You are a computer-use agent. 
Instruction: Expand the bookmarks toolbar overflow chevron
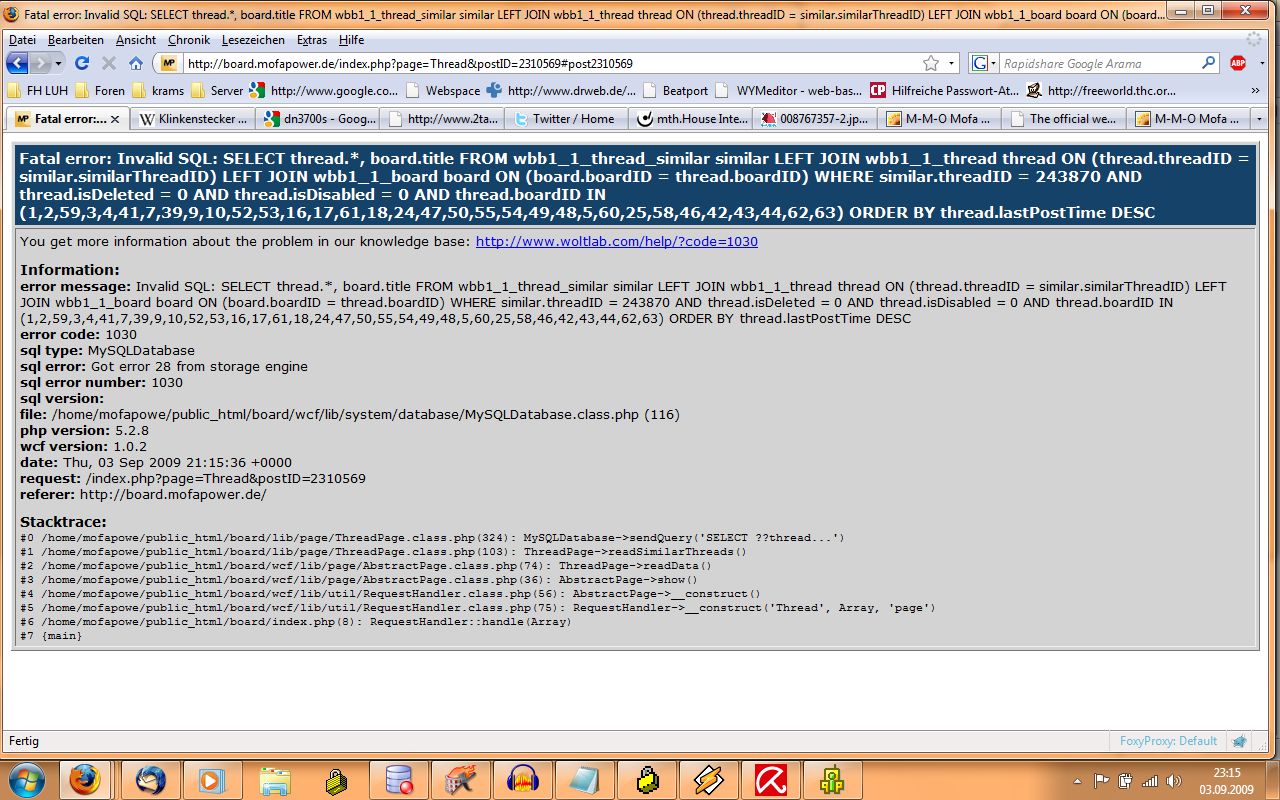pyautogui.click(x=1255, y=90)
